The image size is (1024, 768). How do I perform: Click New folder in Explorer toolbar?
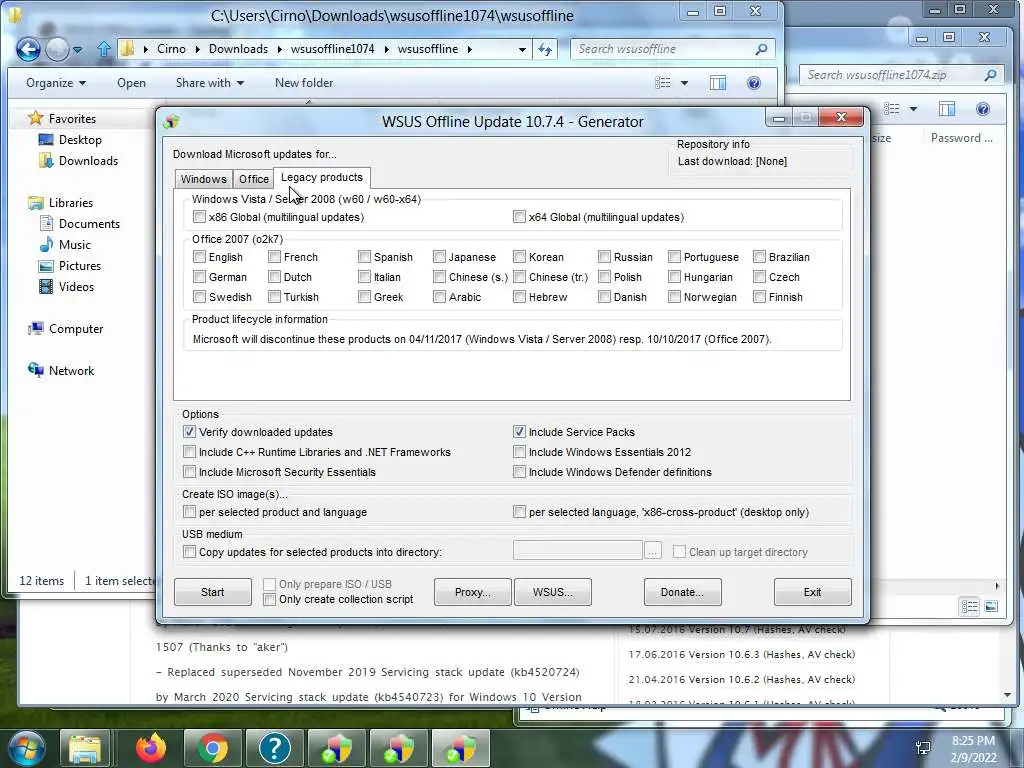tap(304, 83)
